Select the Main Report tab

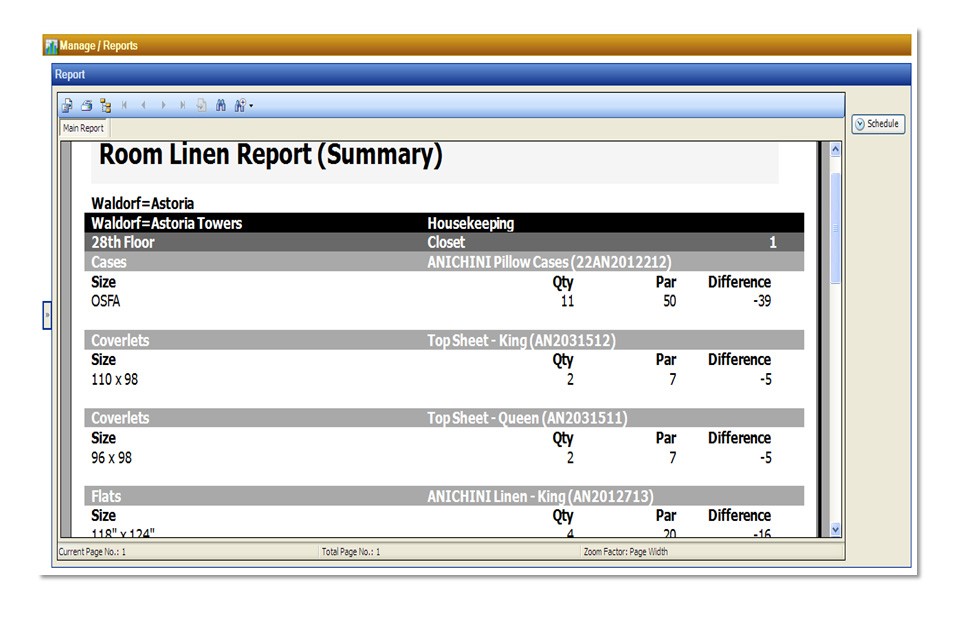click(x=83, y=128)
